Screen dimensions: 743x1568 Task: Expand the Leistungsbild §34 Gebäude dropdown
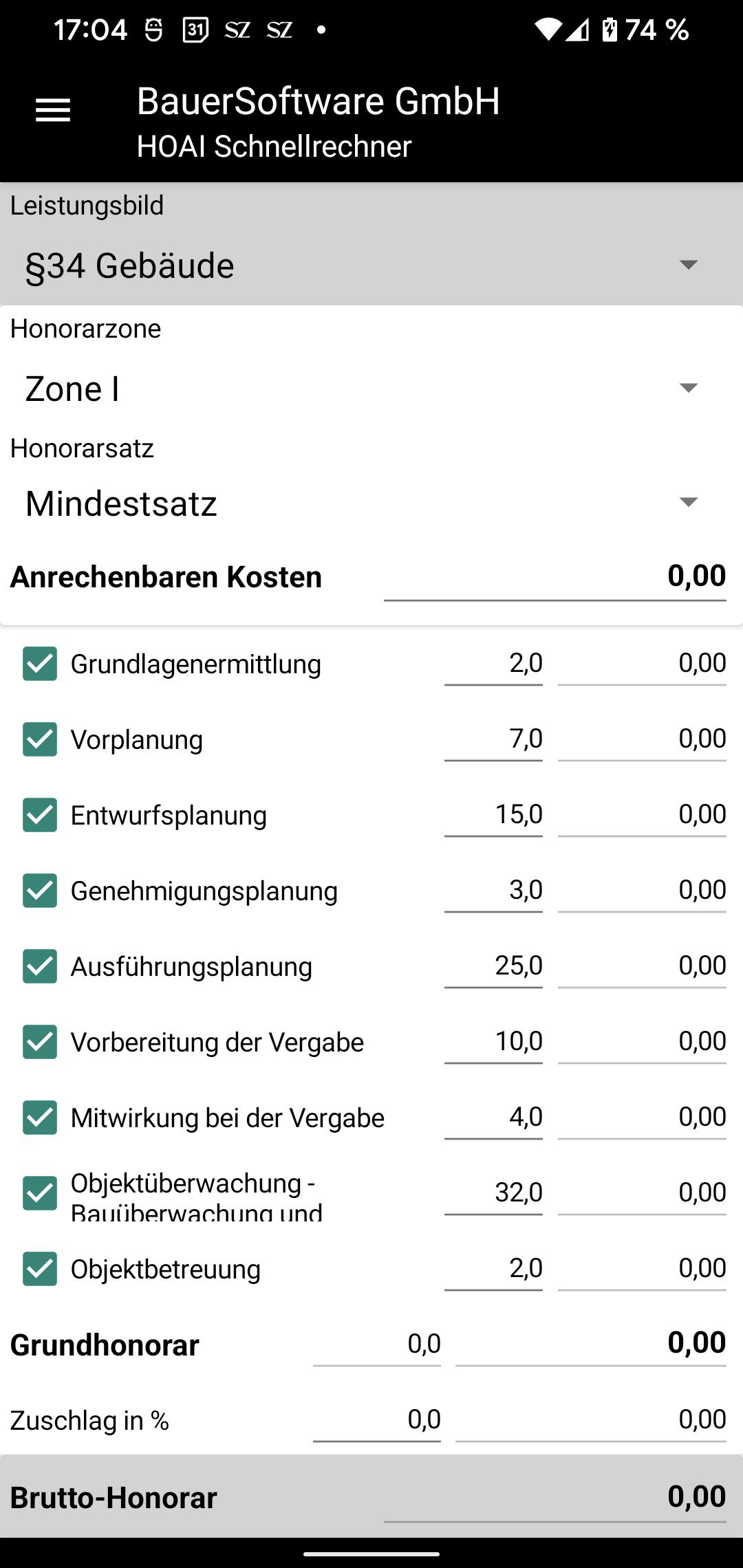click(371, 265)
